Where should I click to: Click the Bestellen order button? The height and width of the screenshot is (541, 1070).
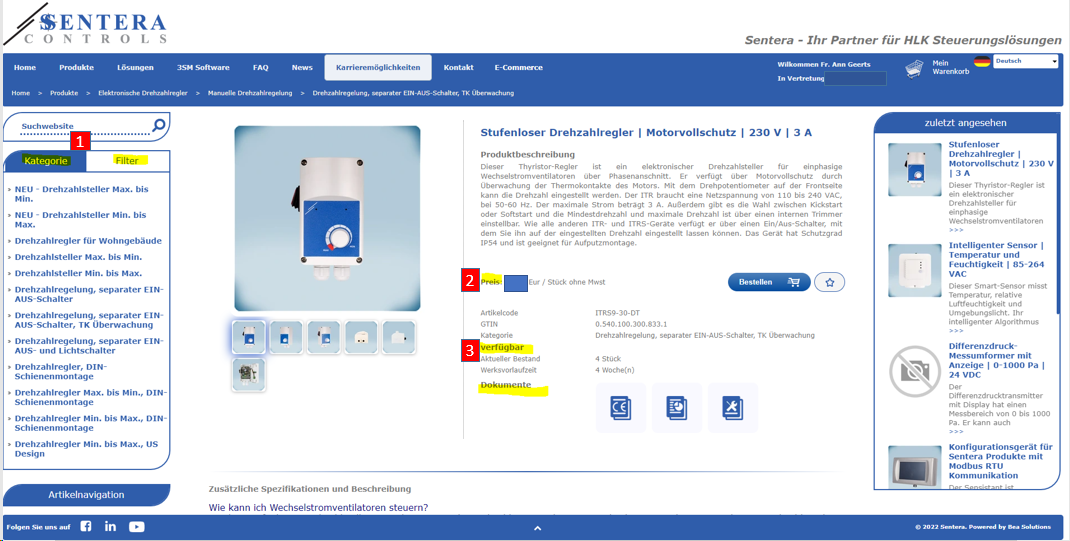769,282
